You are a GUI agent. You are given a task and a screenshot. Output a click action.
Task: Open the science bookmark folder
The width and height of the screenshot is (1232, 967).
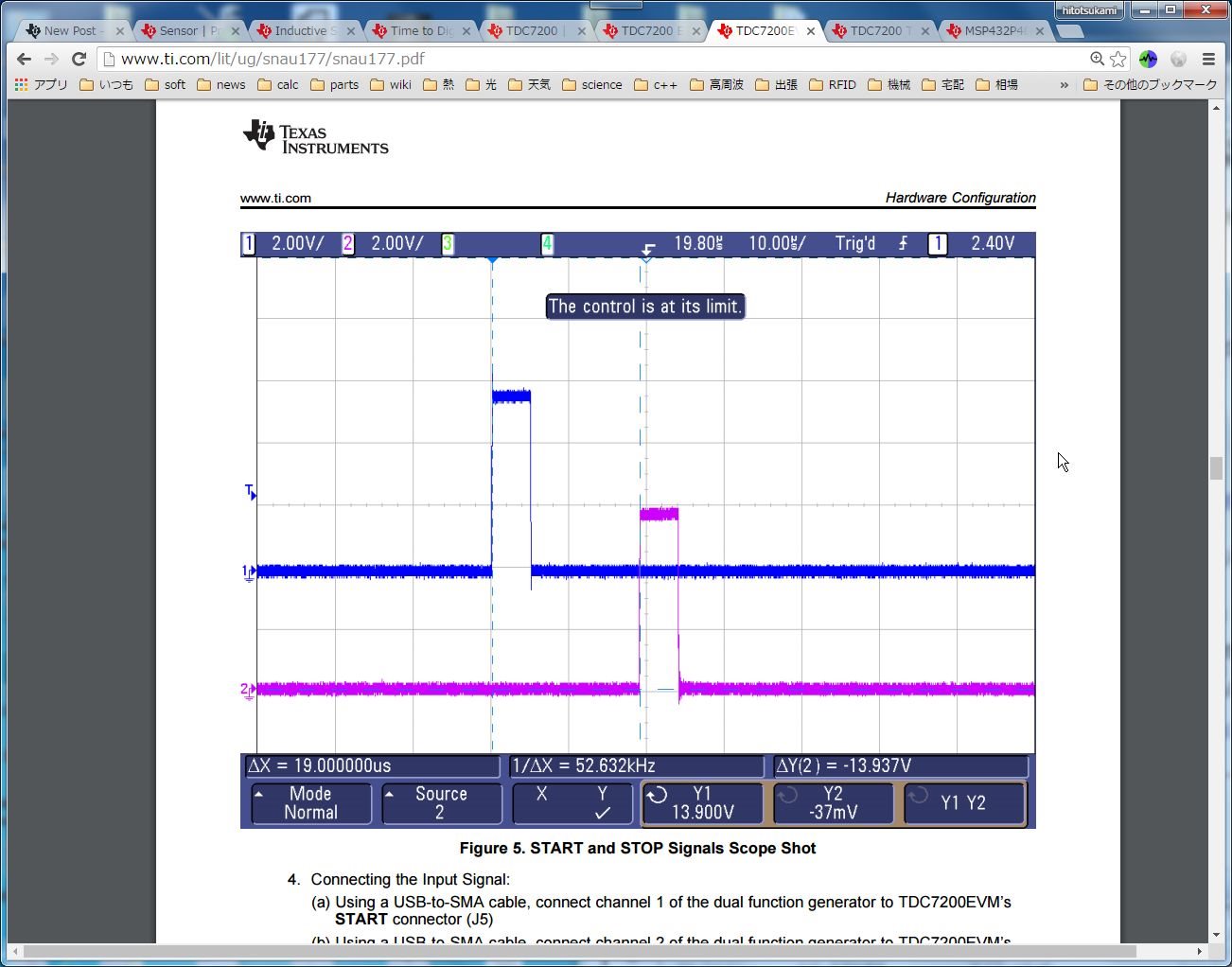592,84
